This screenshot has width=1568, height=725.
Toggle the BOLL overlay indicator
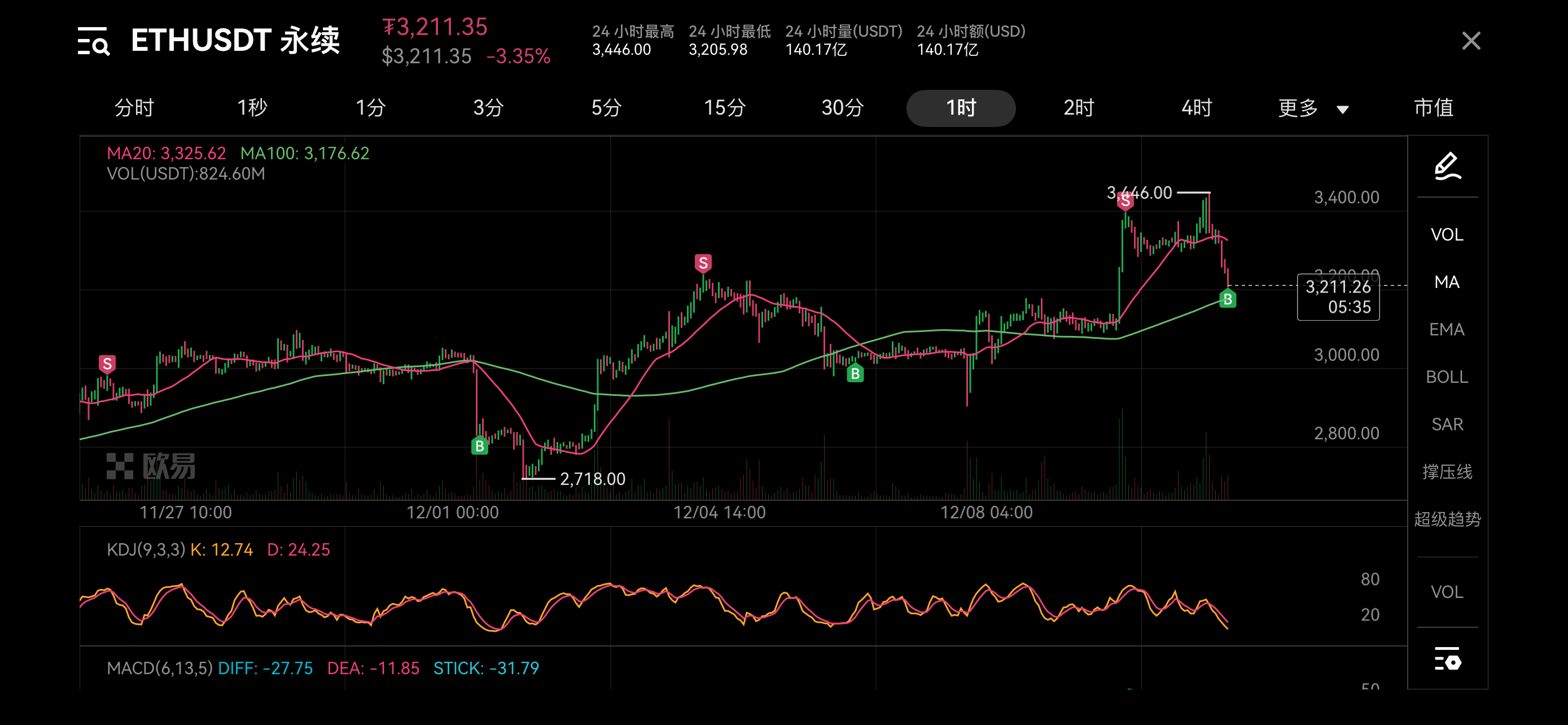point(1446,377)
